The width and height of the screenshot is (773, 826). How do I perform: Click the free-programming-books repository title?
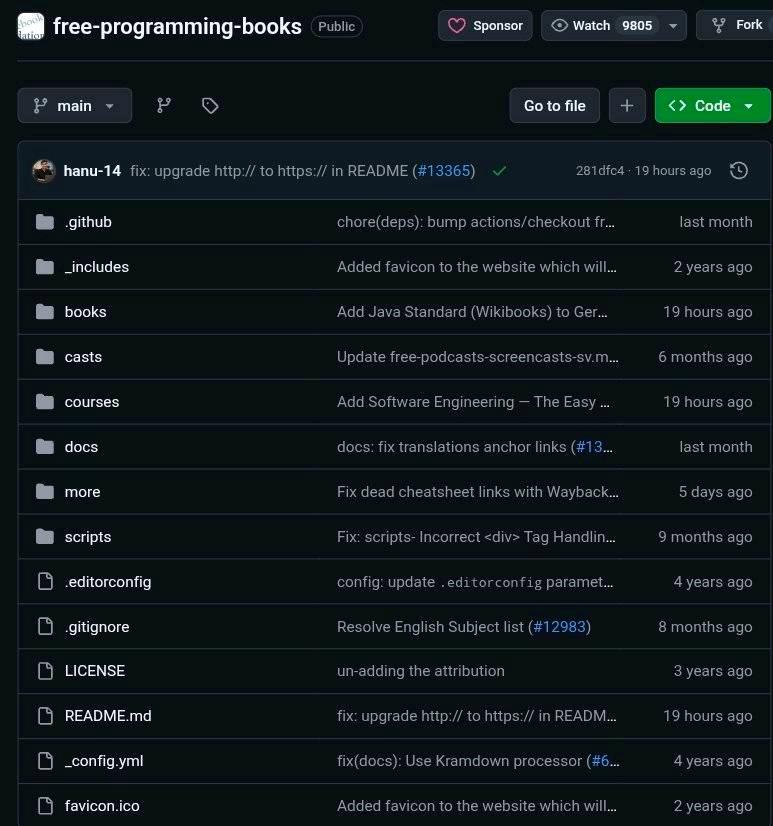pos(177,26)
